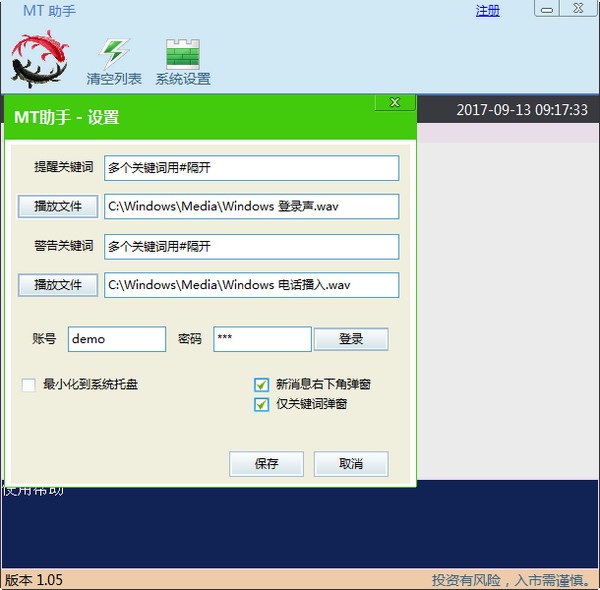Click the Windows 电话播入.wav path field
The width and height of the screenshot is (600, 590).
[x=251, y=285]
